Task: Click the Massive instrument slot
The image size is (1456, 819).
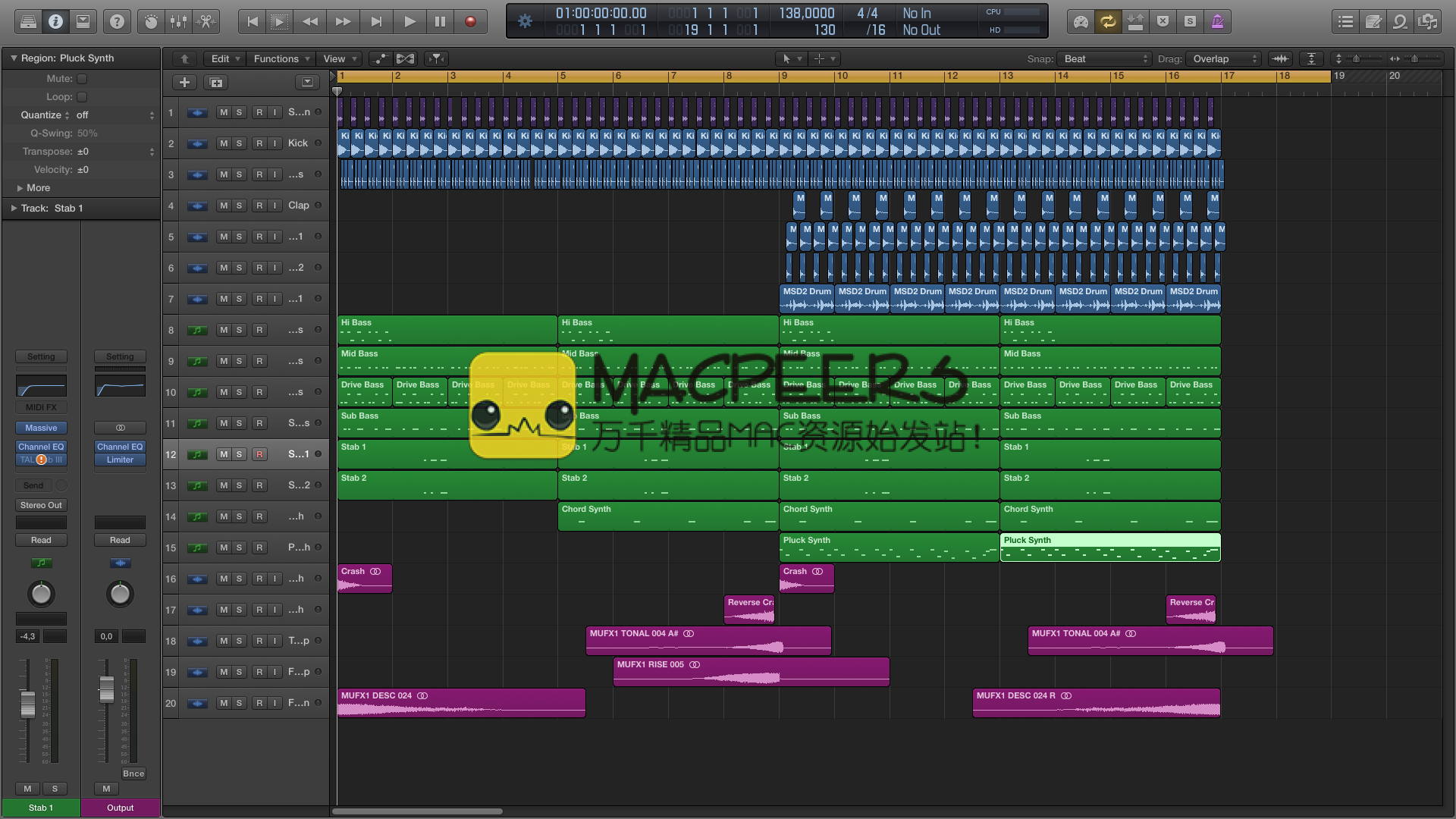Action: pyautogui.click(x=41, y=428)
